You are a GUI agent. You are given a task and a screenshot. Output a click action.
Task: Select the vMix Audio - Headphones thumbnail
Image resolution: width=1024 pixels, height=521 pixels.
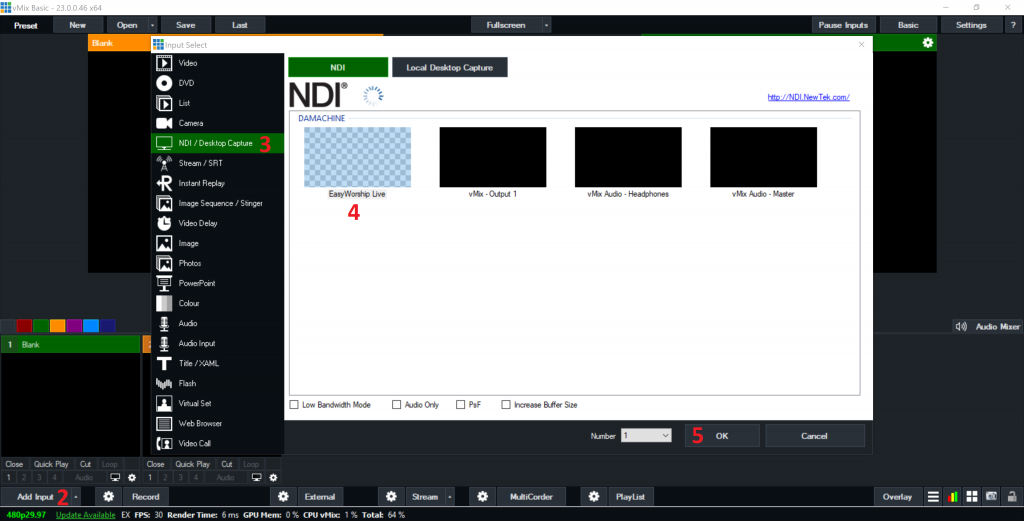click(628, 157)
